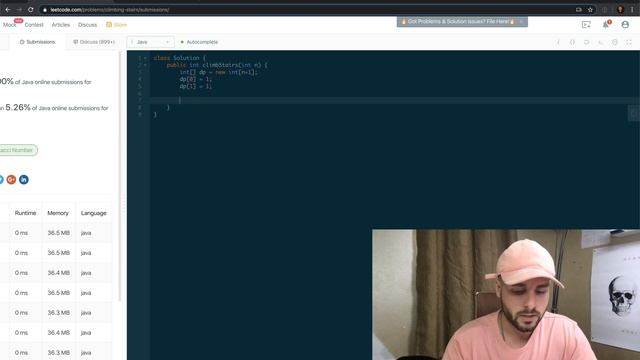Open the Java language dropdown
The image size is (640, 360).
pyautogui.click(x=150, y=42)
